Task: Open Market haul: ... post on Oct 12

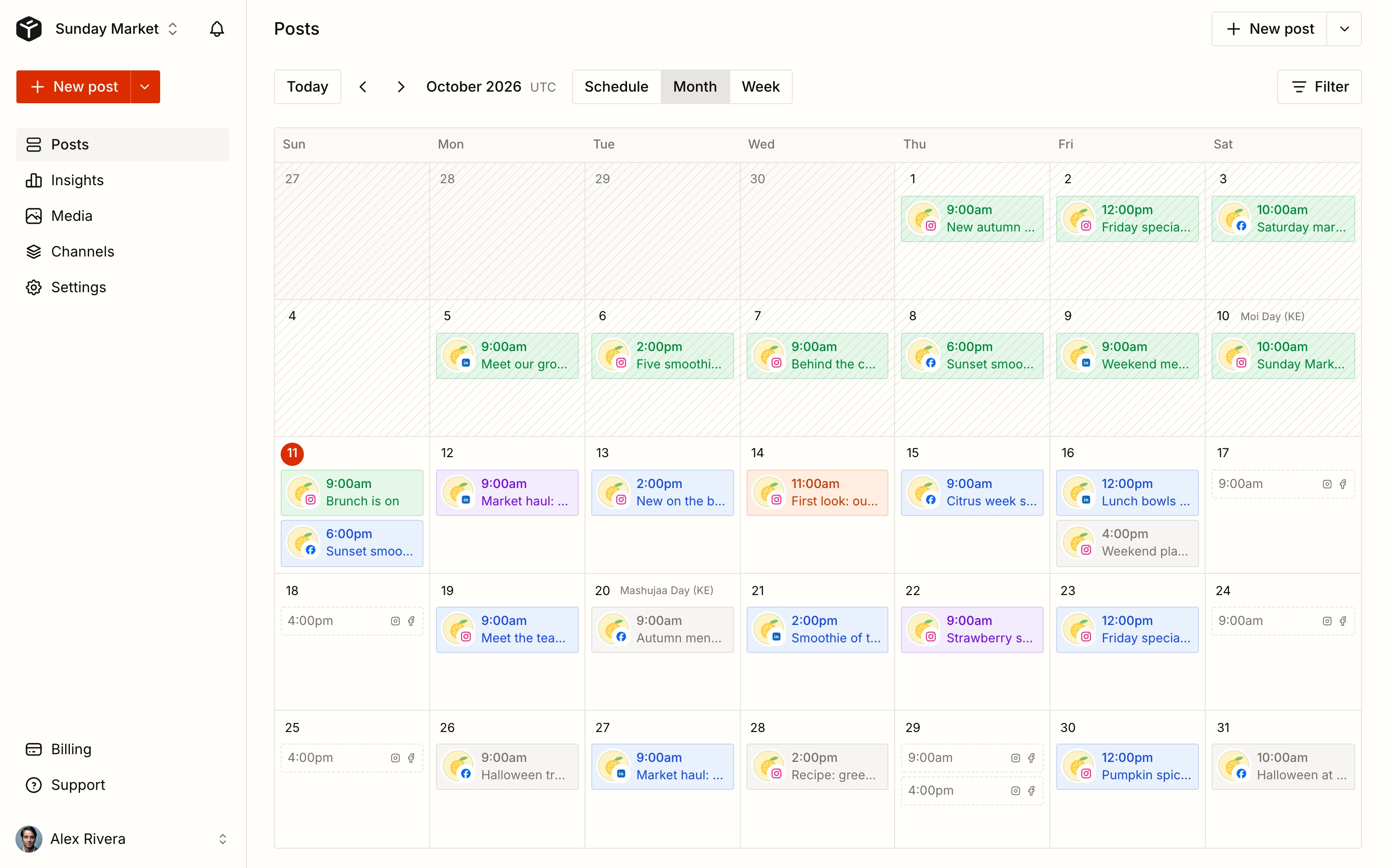Action: tap(507, 492)
